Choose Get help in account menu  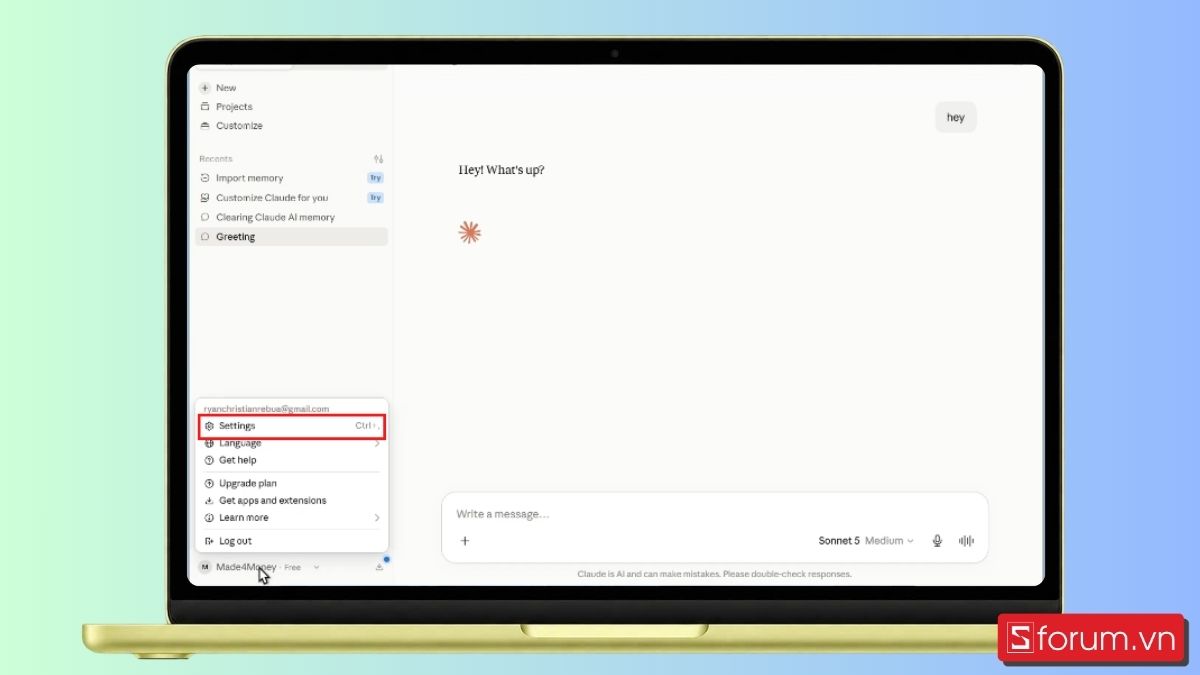[x=291, y=460]
